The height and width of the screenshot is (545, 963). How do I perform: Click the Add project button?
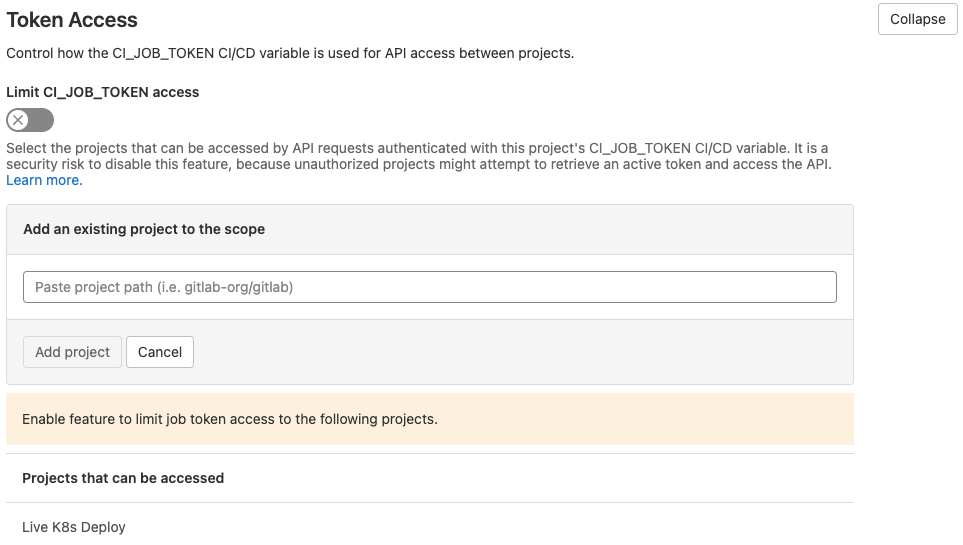[x=72, y=352]
